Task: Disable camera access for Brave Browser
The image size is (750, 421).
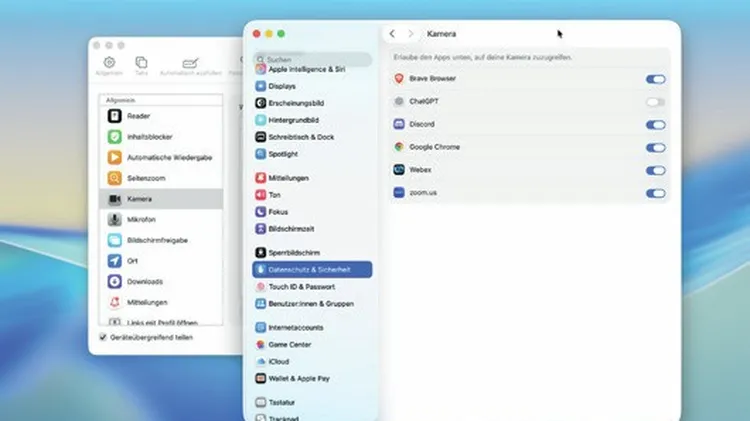Action: tap(655, 79)
